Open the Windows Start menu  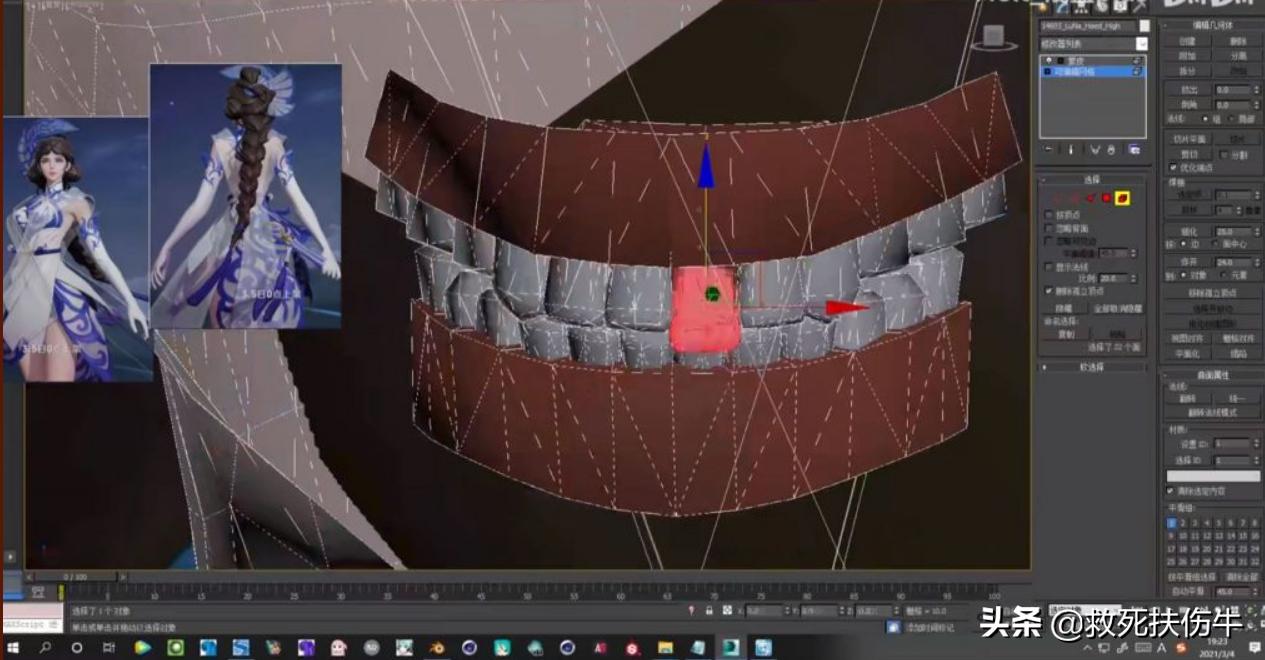[x=14, y=648]
